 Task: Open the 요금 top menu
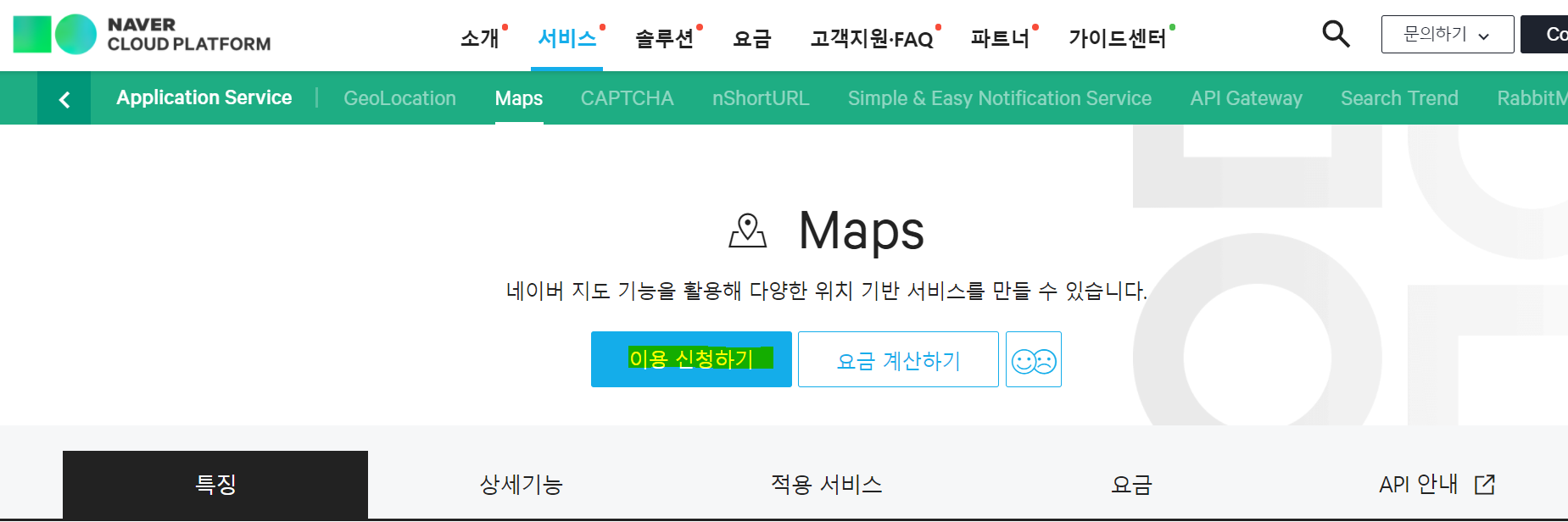tap(752, 38)
